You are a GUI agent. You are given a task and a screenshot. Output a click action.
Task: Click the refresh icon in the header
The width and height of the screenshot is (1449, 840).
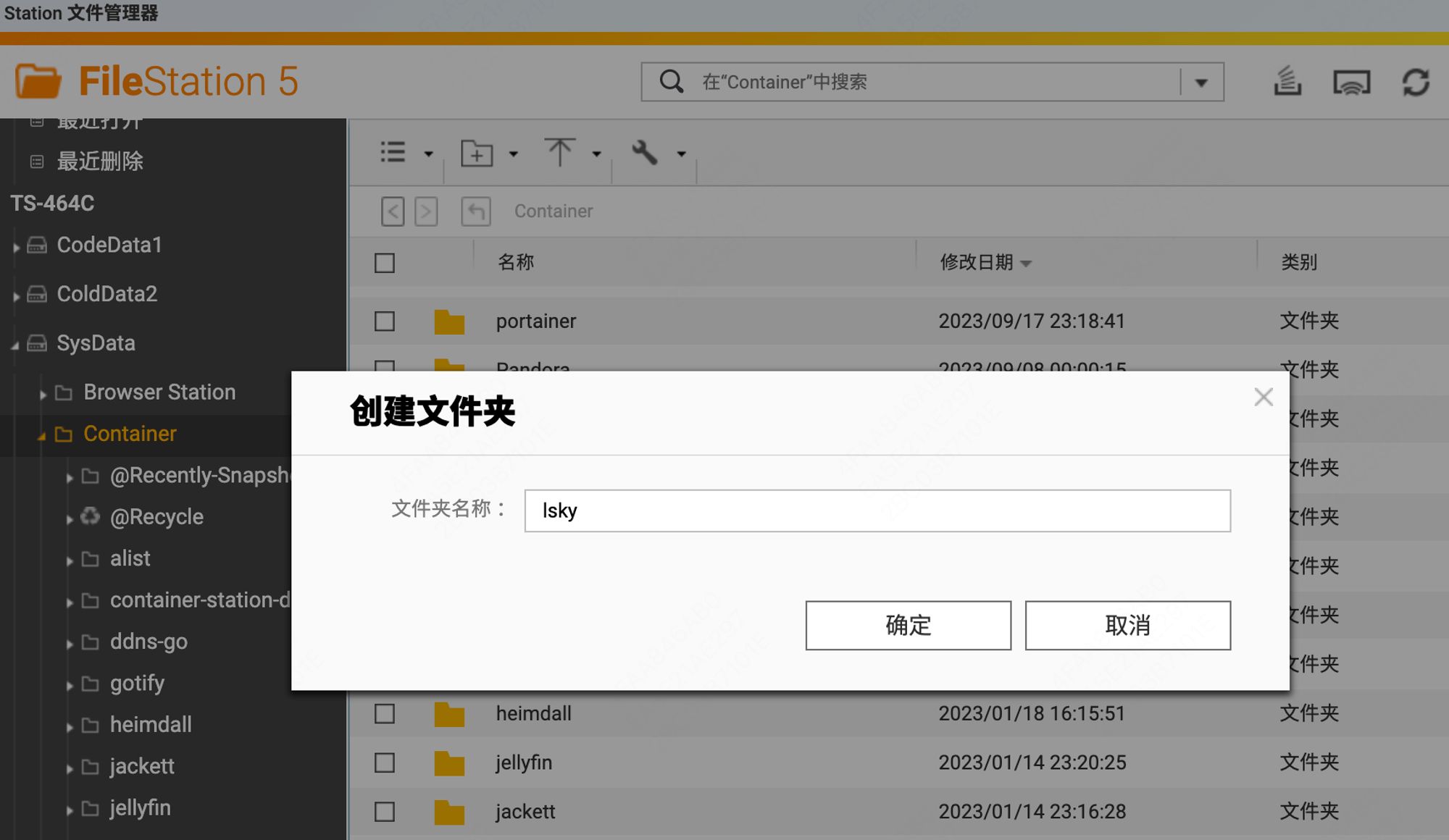pos(1415,82)
